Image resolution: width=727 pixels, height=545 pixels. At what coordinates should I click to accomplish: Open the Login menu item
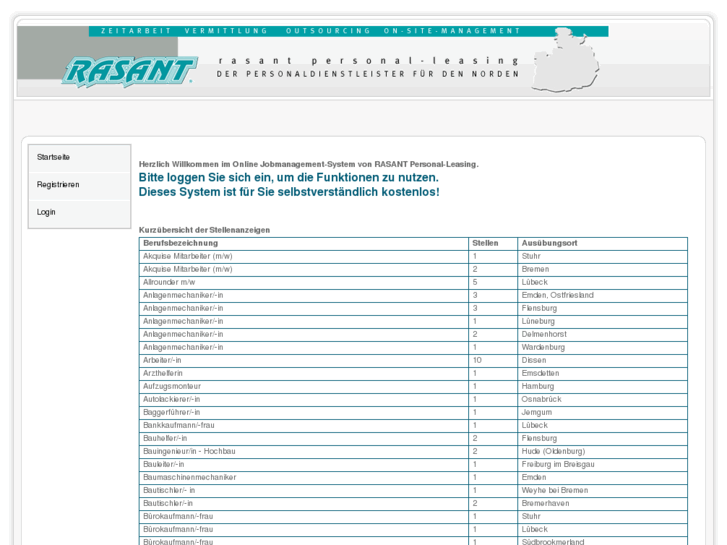(79, 212)
